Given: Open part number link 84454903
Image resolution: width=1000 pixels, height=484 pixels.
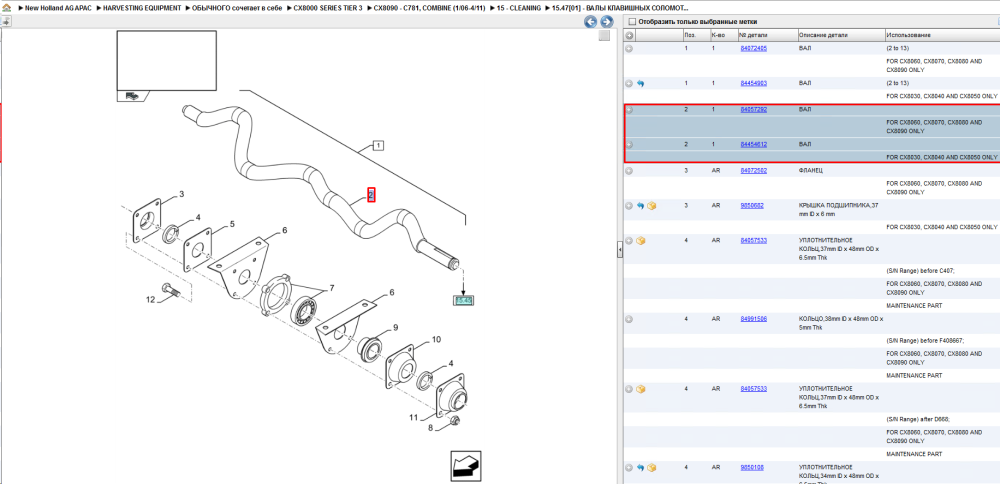Looking at the screenshot, I should click(753, 84).
